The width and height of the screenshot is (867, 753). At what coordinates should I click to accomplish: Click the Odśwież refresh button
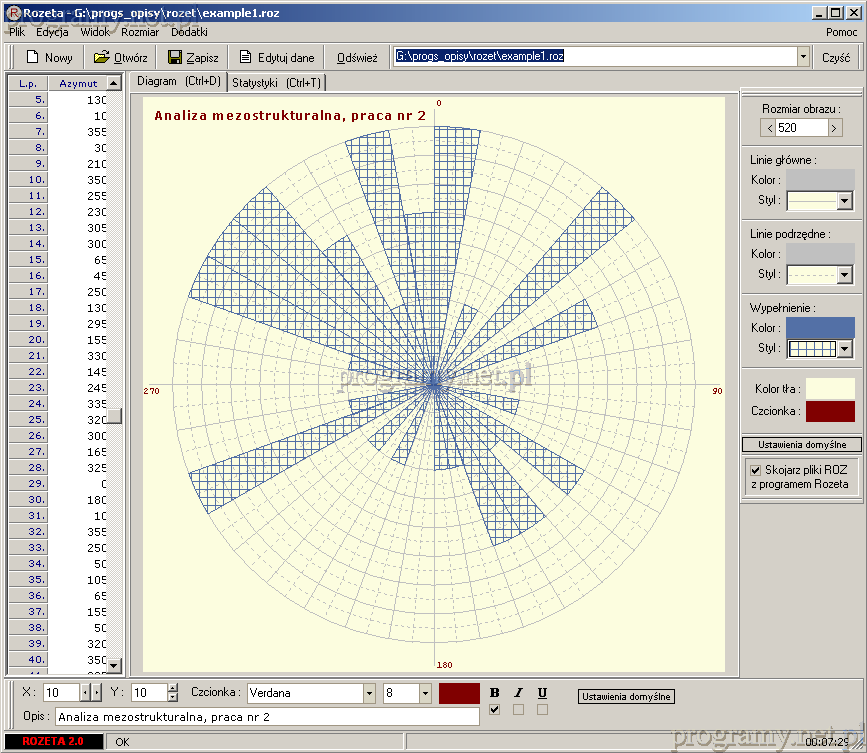point(357,57)
